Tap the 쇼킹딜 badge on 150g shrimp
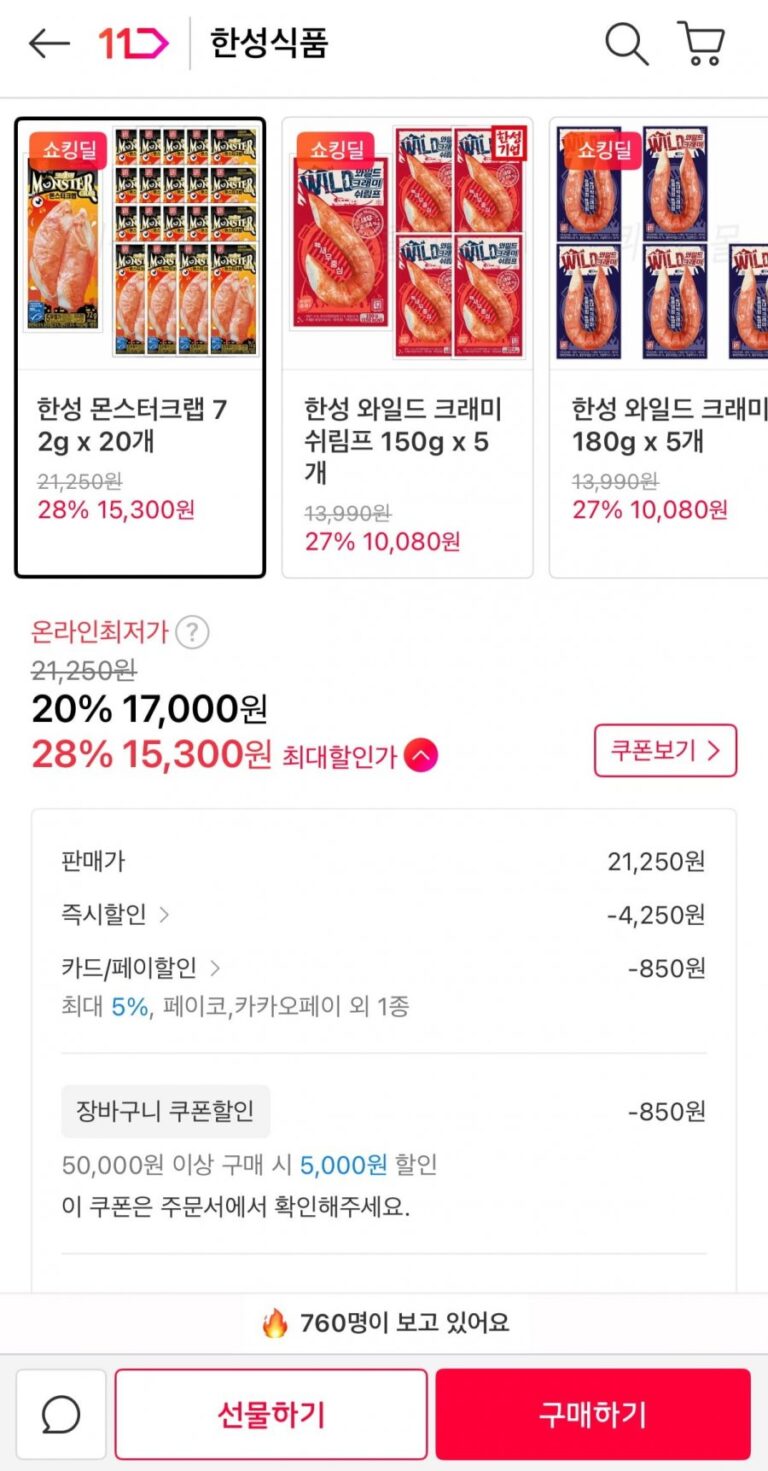The width and height of the screenshot is (768, 1471). click(335, 151)
